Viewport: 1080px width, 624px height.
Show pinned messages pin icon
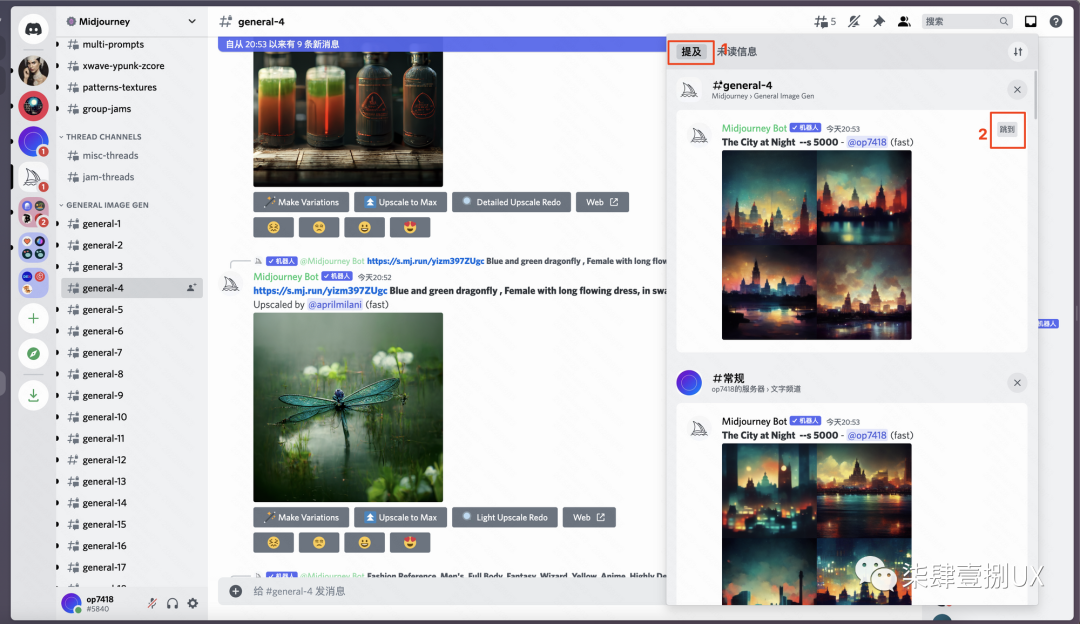coord(879,21)
